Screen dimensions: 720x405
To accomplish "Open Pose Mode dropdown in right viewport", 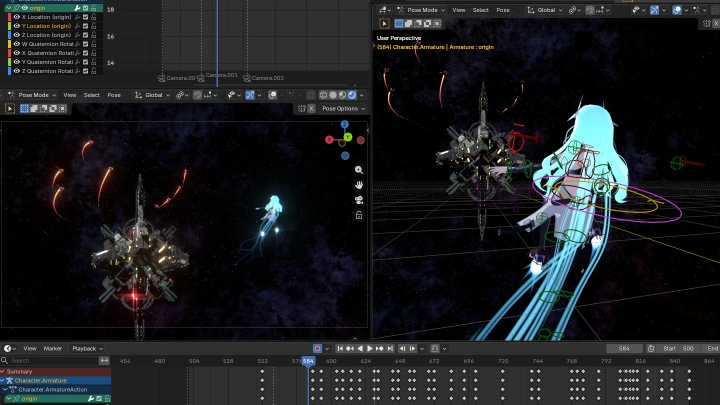I will pos(421,10).
